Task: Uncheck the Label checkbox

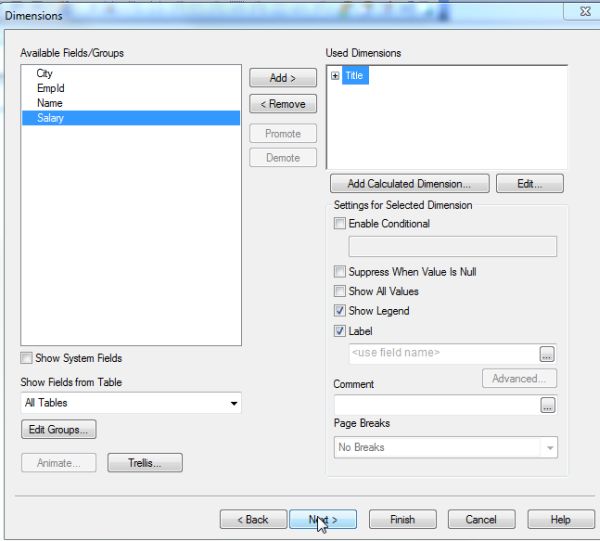Action: point(339,331)
